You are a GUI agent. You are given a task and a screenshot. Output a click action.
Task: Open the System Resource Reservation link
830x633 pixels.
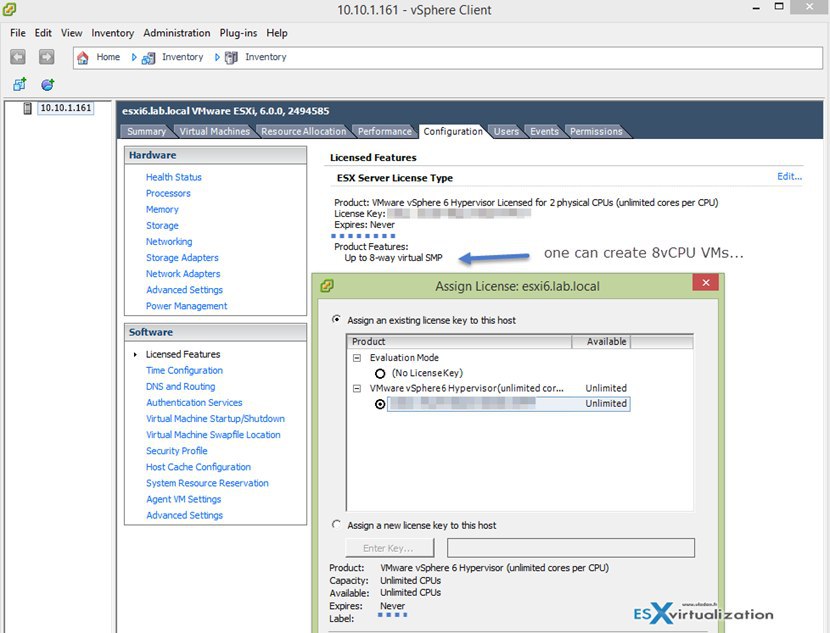208,483
